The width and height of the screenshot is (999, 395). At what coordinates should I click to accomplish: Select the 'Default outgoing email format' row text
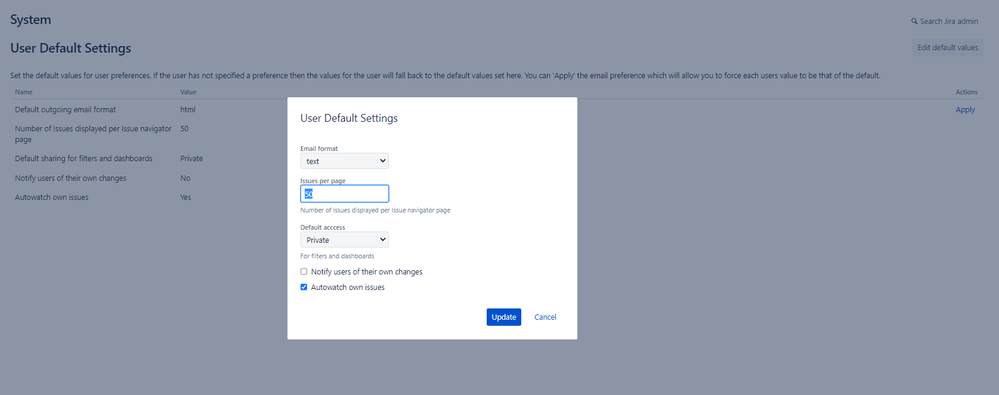coord(65,110)
